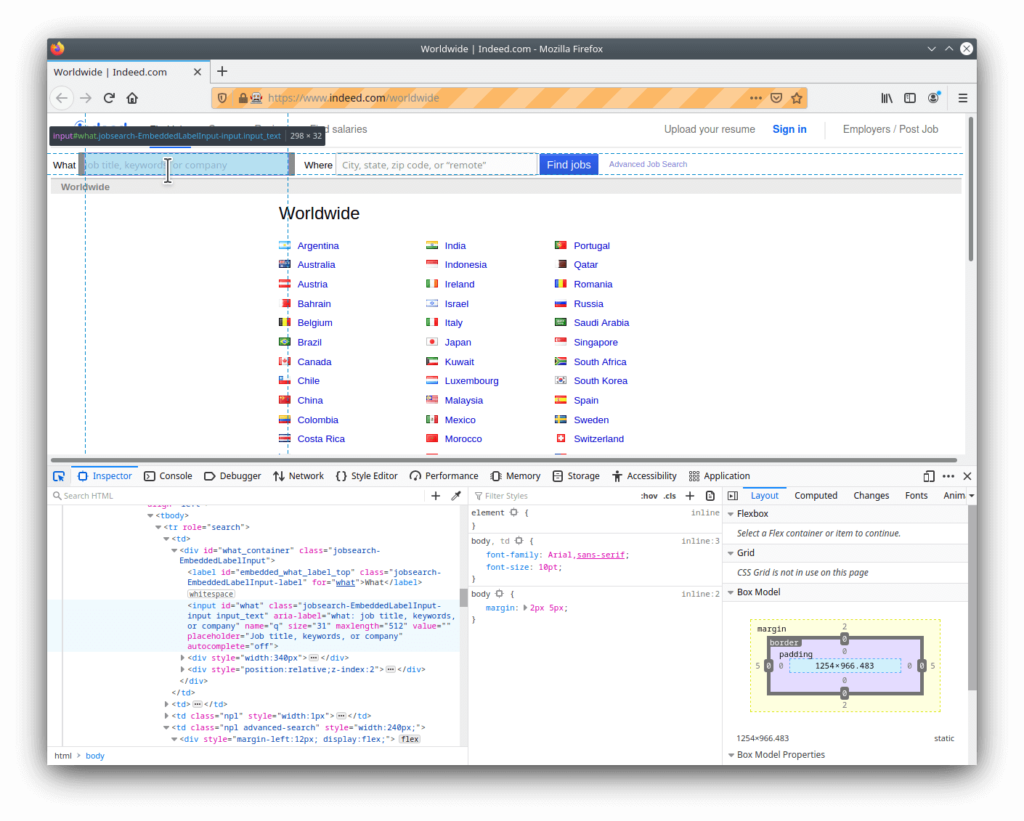The height and width of the screenshot is (821, 1024).
Task: Open the Application tab
Action: coord(719,476)
